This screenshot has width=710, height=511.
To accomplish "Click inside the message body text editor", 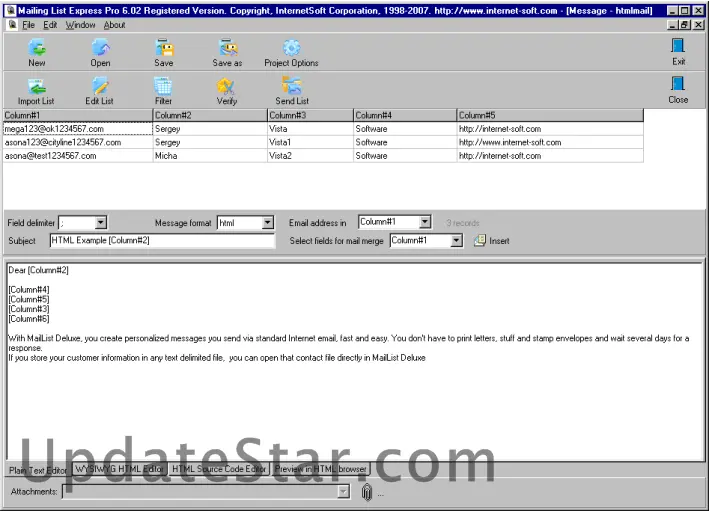I will click(356, 362).
